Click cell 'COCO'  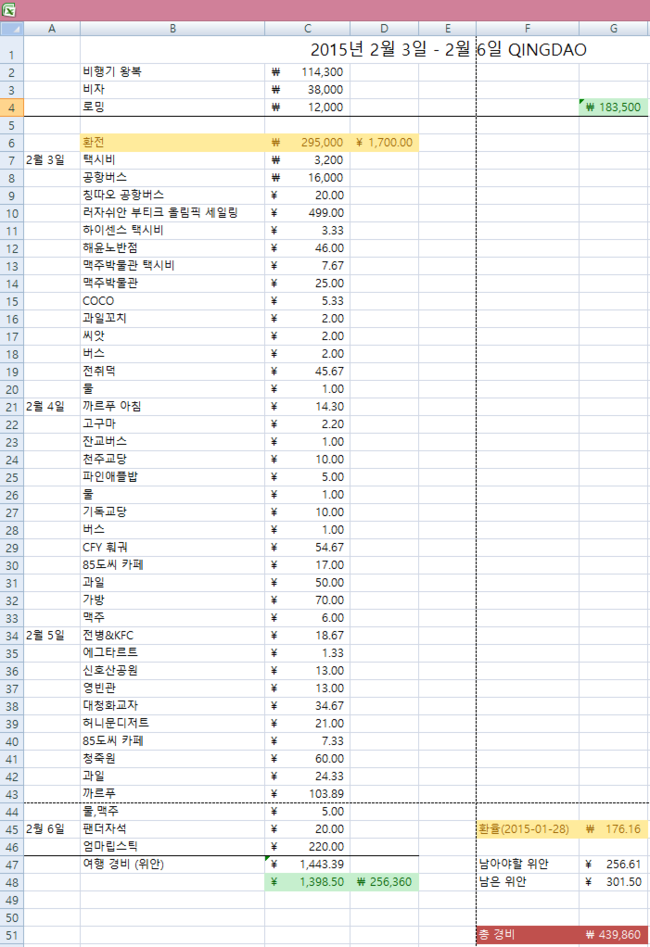[x=172, y=301]
